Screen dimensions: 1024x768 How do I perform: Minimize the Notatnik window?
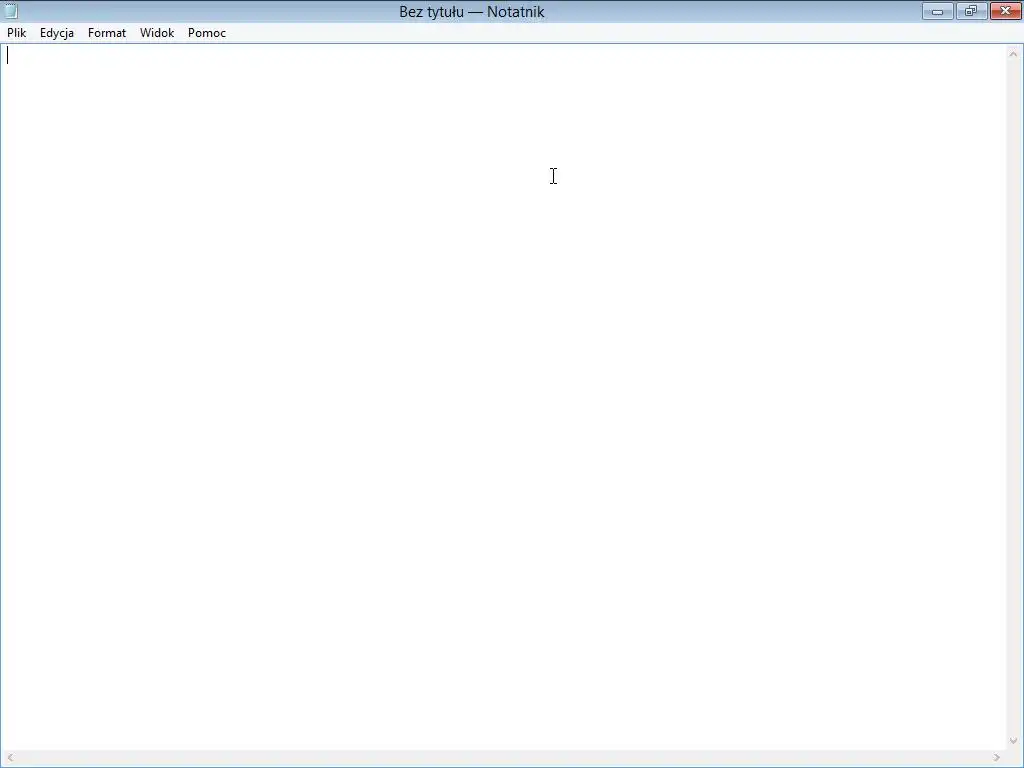point(938,11)
